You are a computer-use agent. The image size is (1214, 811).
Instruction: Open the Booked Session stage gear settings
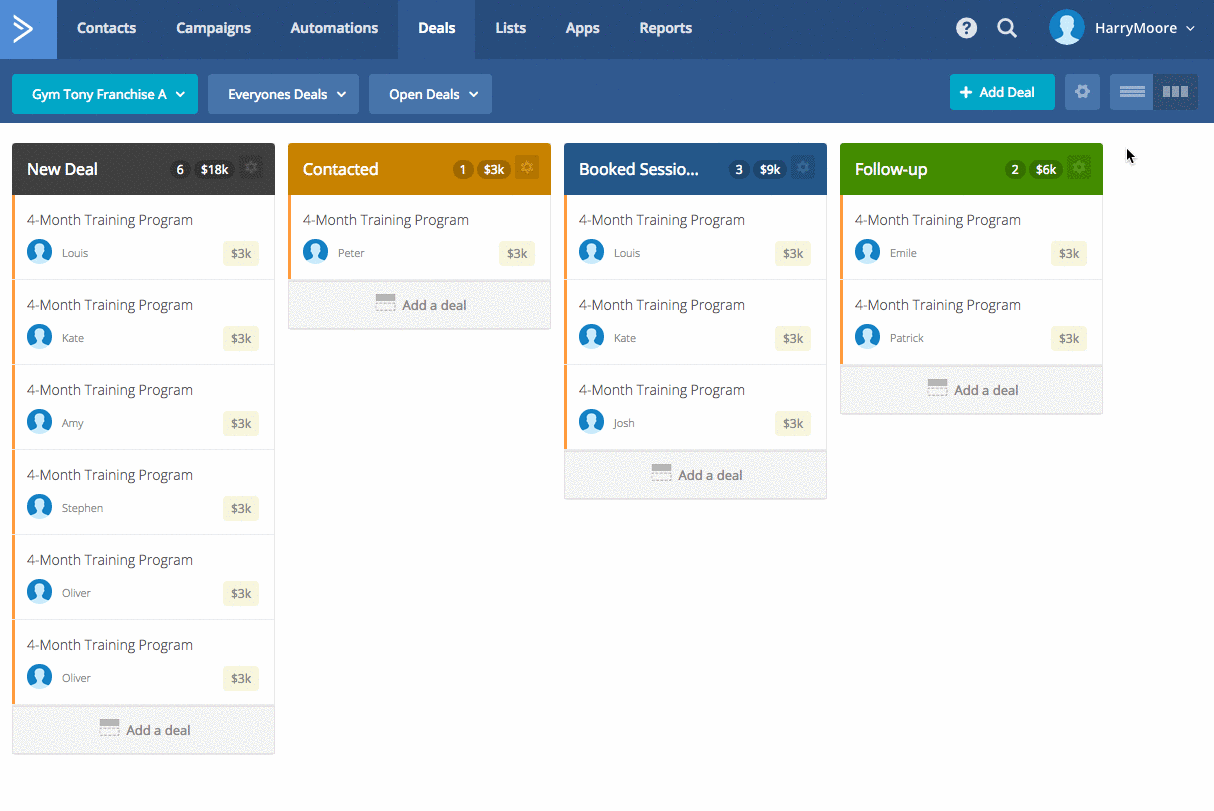[x=803, y=168]
